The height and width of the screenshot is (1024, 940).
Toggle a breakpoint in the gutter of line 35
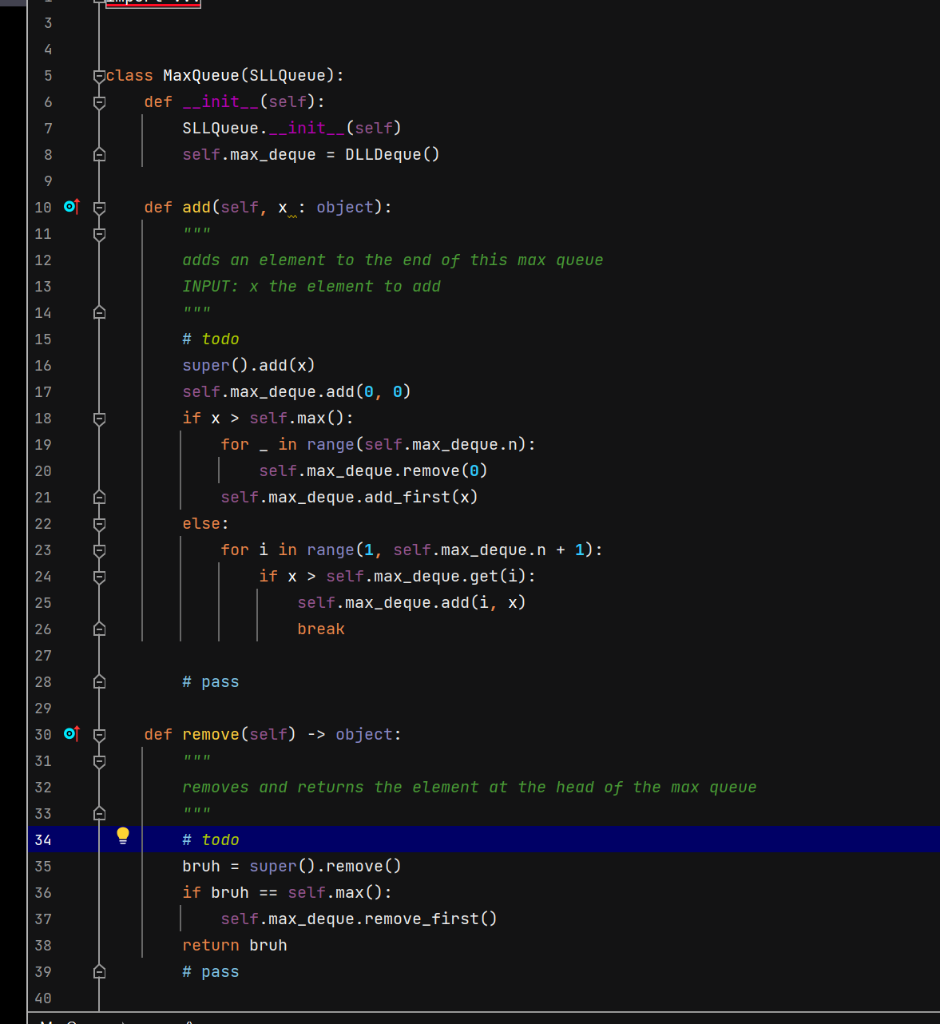pyautogui.click(x=70, y=866)
